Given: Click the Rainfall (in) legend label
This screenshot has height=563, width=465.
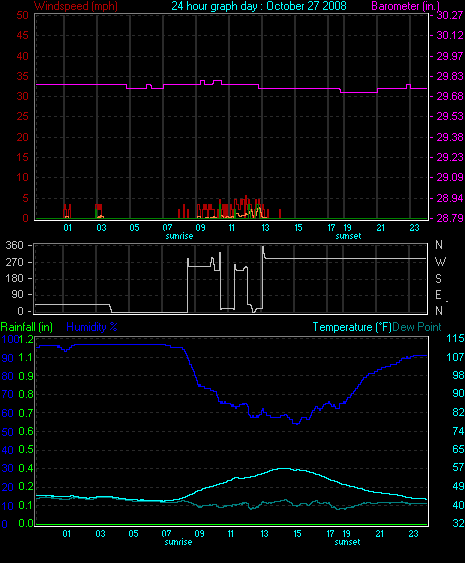Looking at the screenshot, I should [x=27, y=327].
